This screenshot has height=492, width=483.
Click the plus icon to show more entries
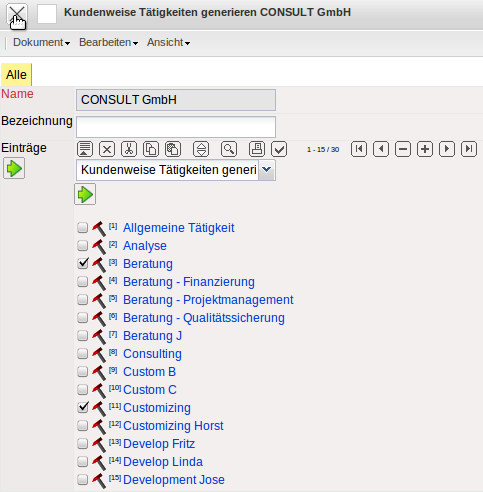425,149
